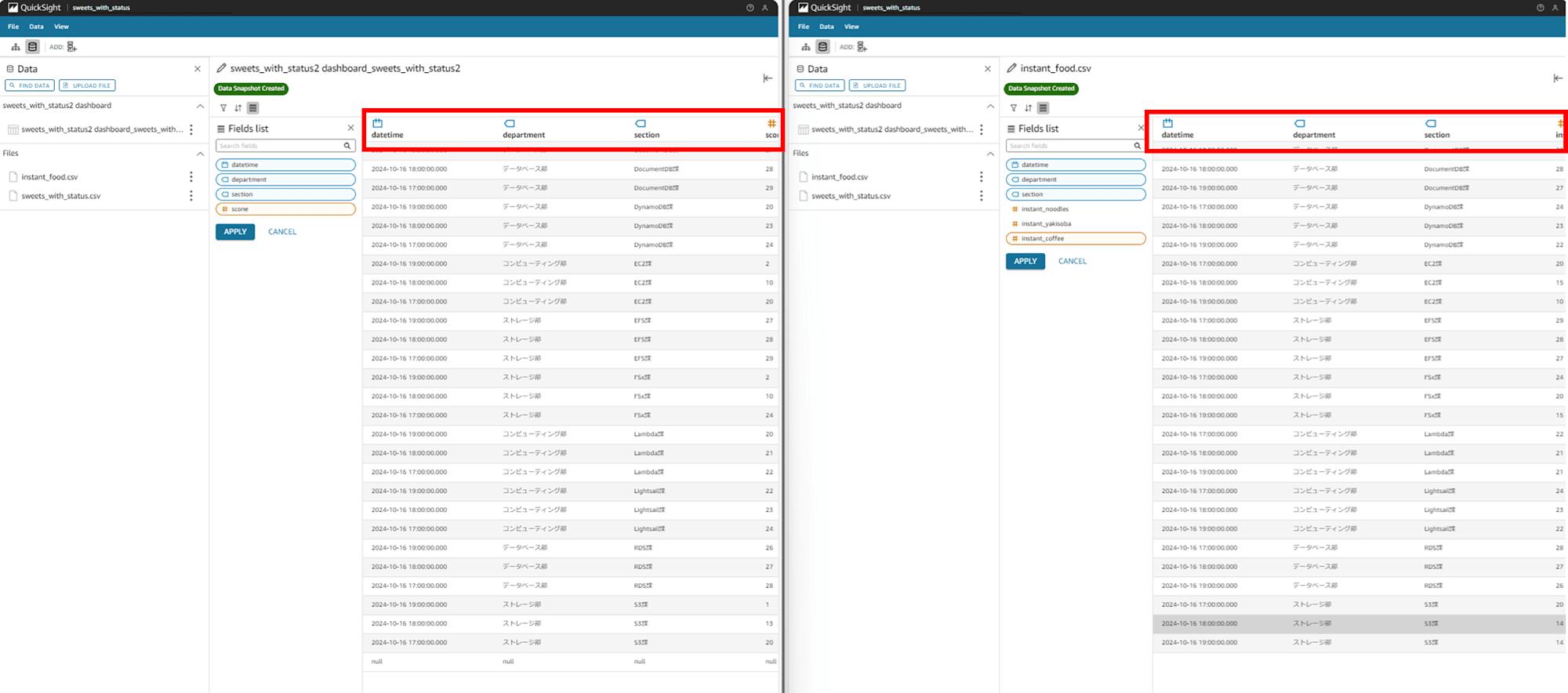Open help icon in left window title bar
Image resolution: width=1568 pixels, height=693 pixels.
coord(750,8)
